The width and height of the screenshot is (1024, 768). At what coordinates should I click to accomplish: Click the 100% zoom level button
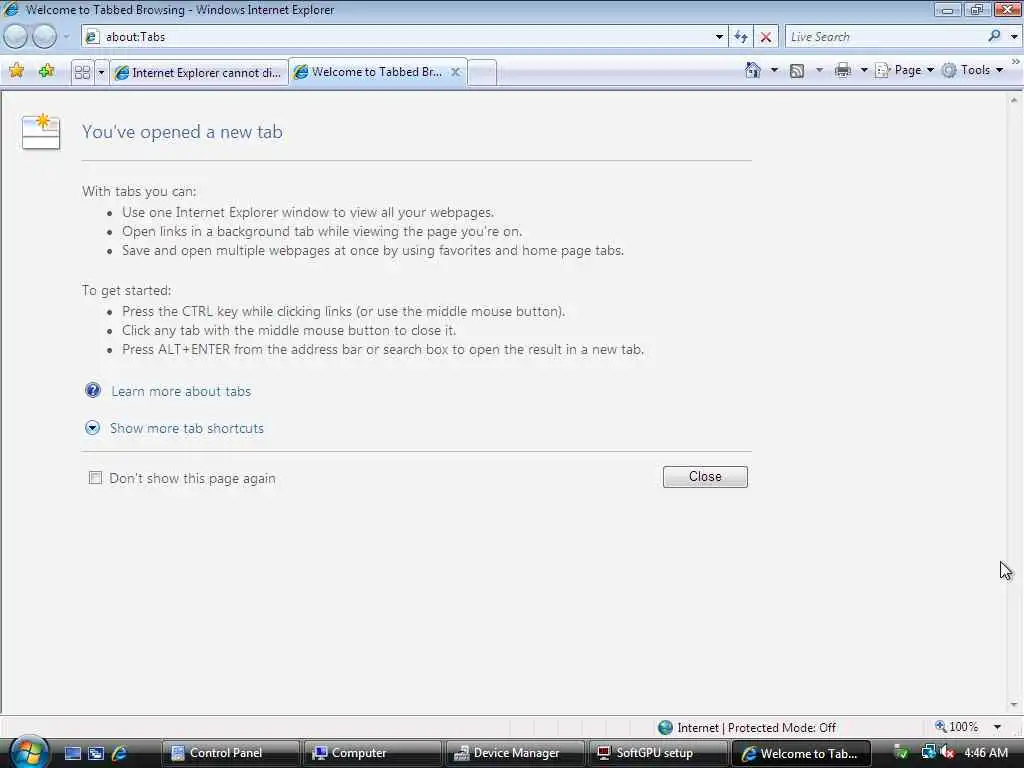pyautogui.click(x=957, y=727)
